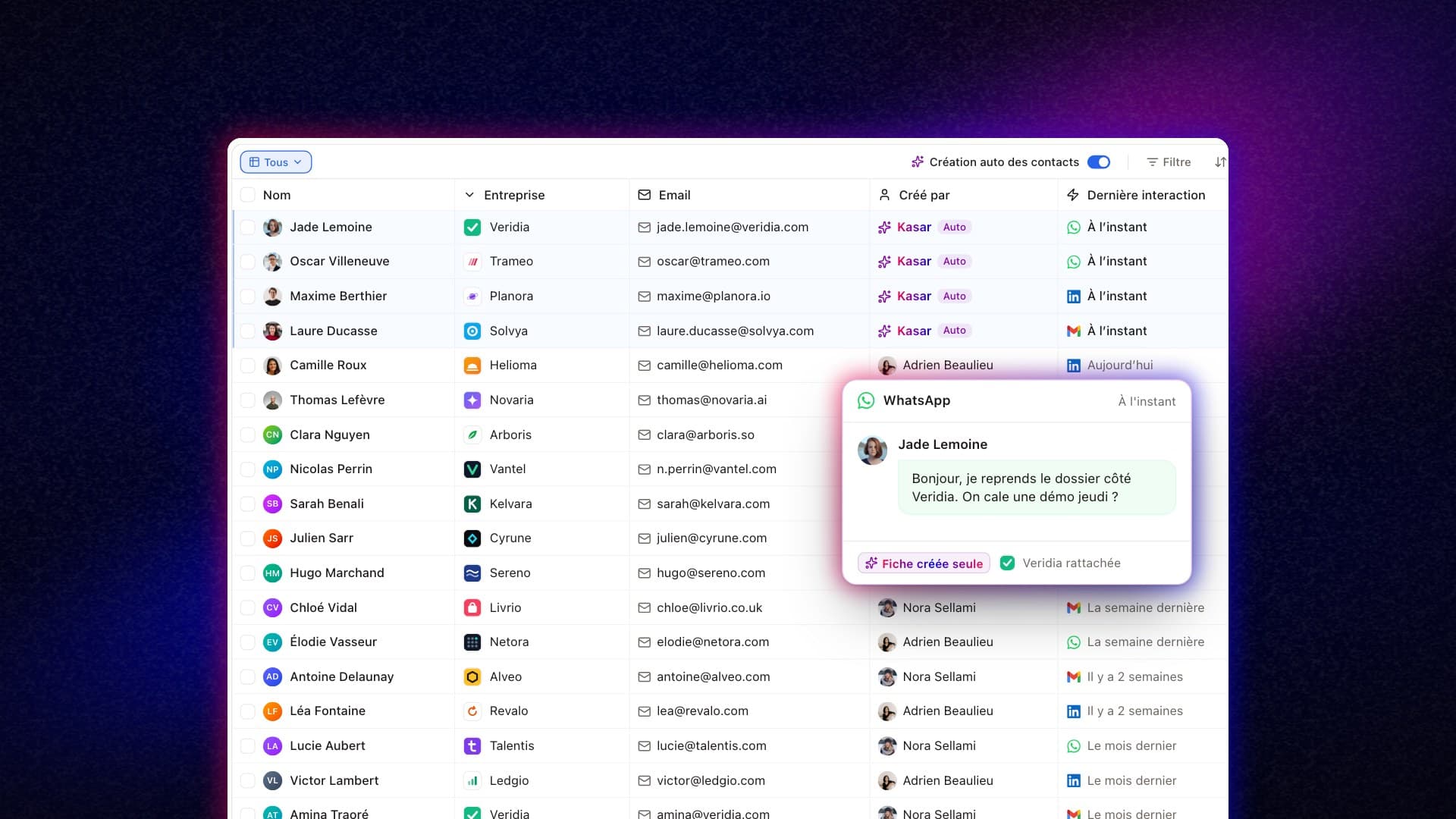Click WhatsApp icon in Jade Lemoine's interaction
1456x819 pixels.
point(1073,227)
